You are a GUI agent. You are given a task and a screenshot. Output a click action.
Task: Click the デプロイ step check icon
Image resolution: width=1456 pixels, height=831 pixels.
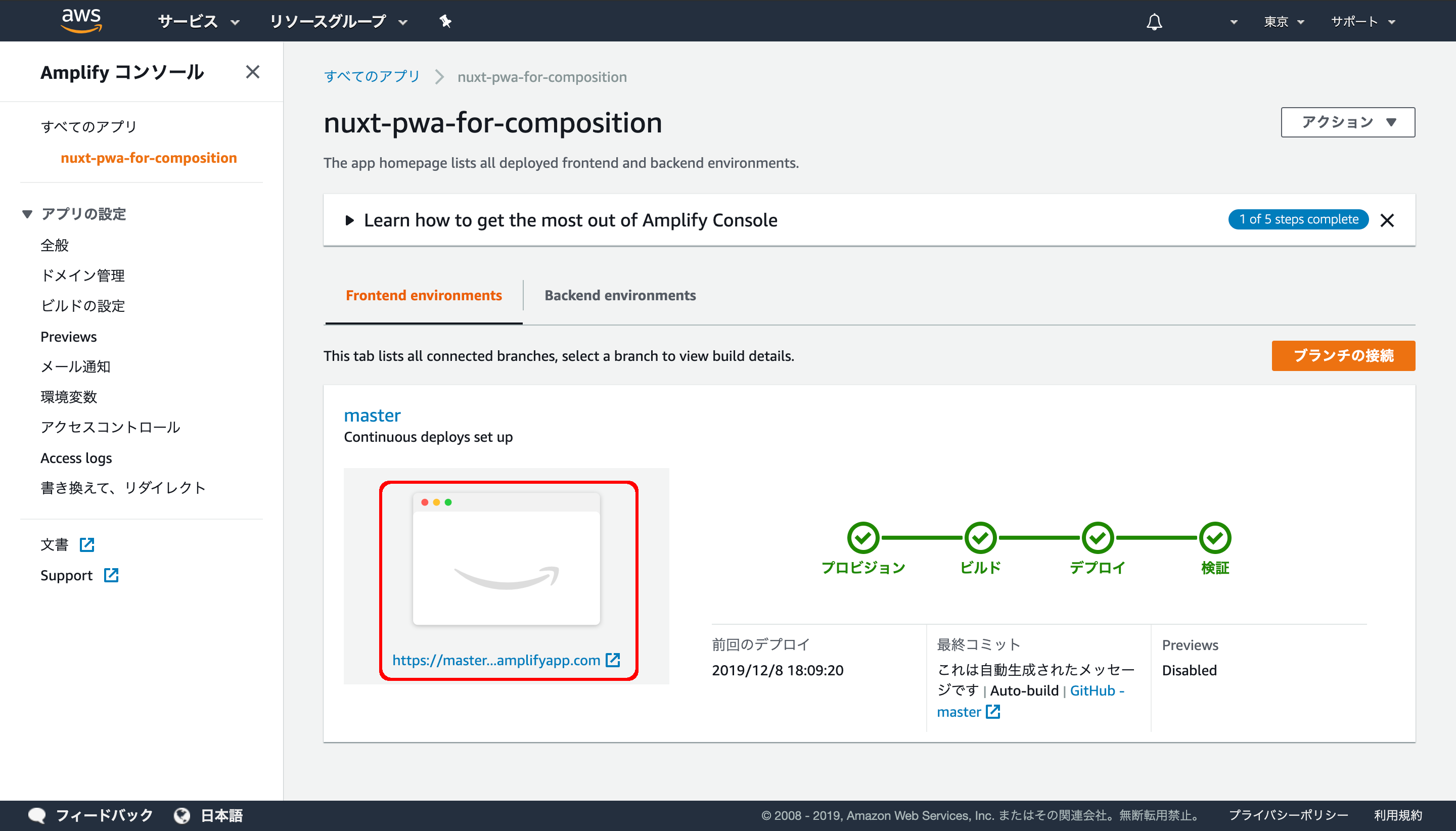(1098, 538)
